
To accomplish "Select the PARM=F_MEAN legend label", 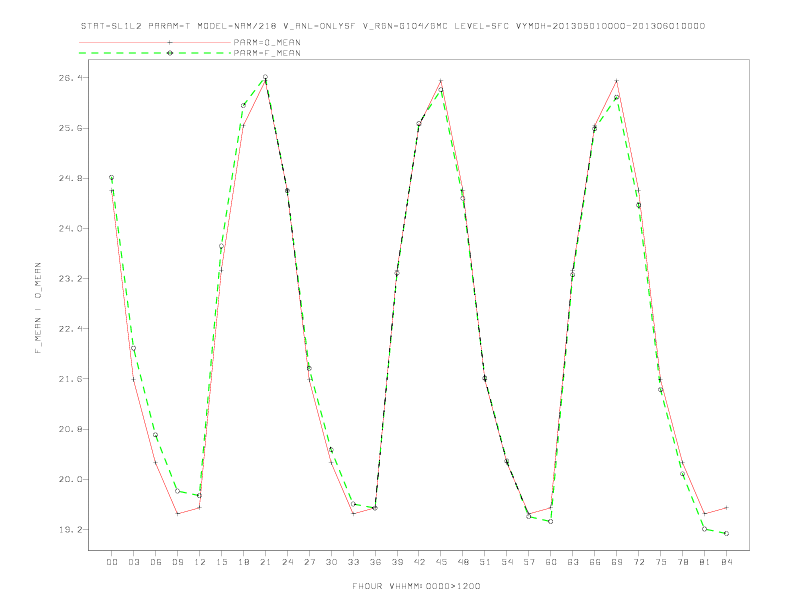I will pos(267,53).
